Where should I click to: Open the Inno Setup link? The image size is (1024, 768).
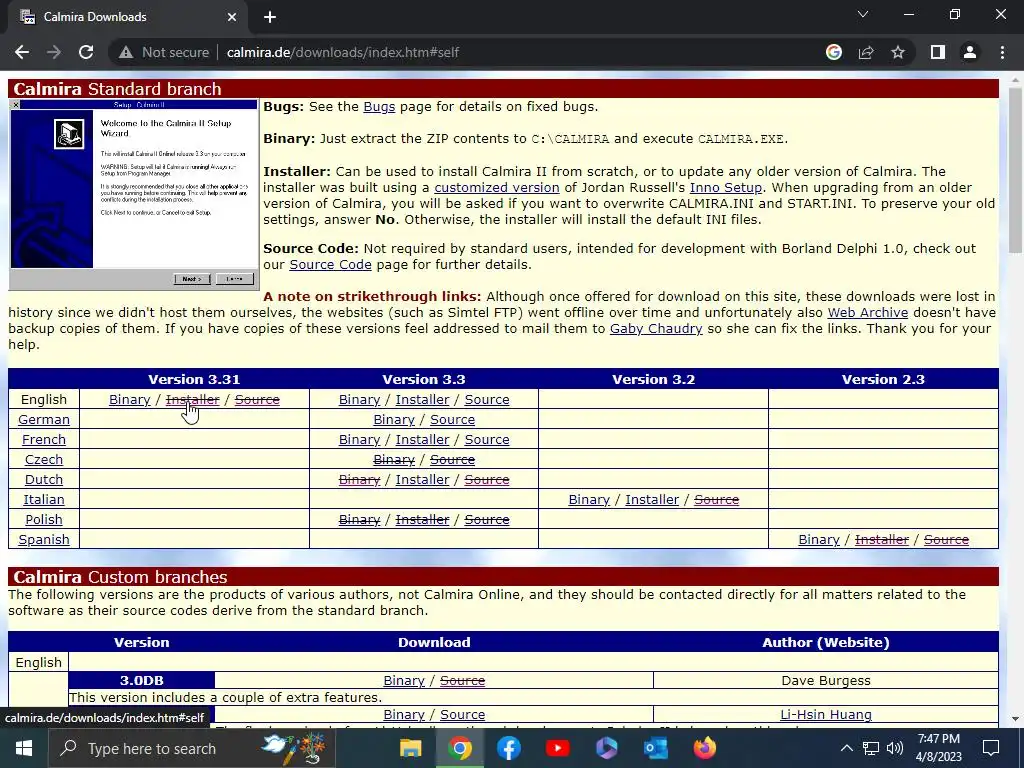pyautogui.click(x=726, y=187)
